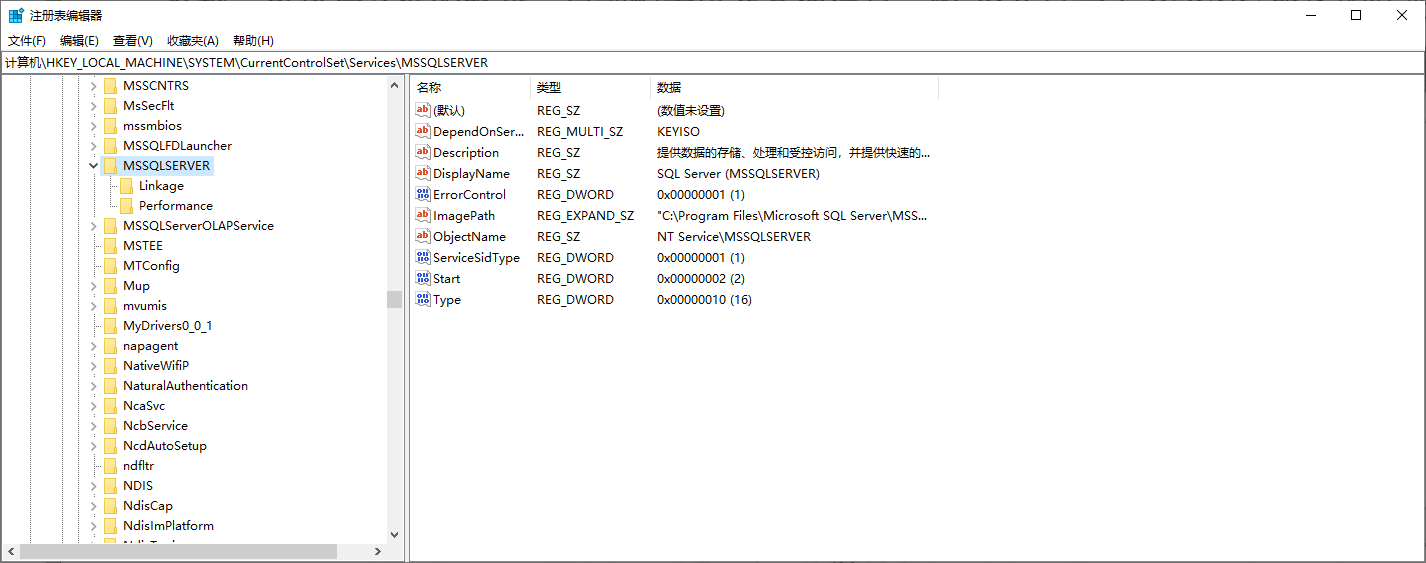The image size is (1426, 563).
Task: Expand the MSSCNTRS key
Action: click(94, 86)
